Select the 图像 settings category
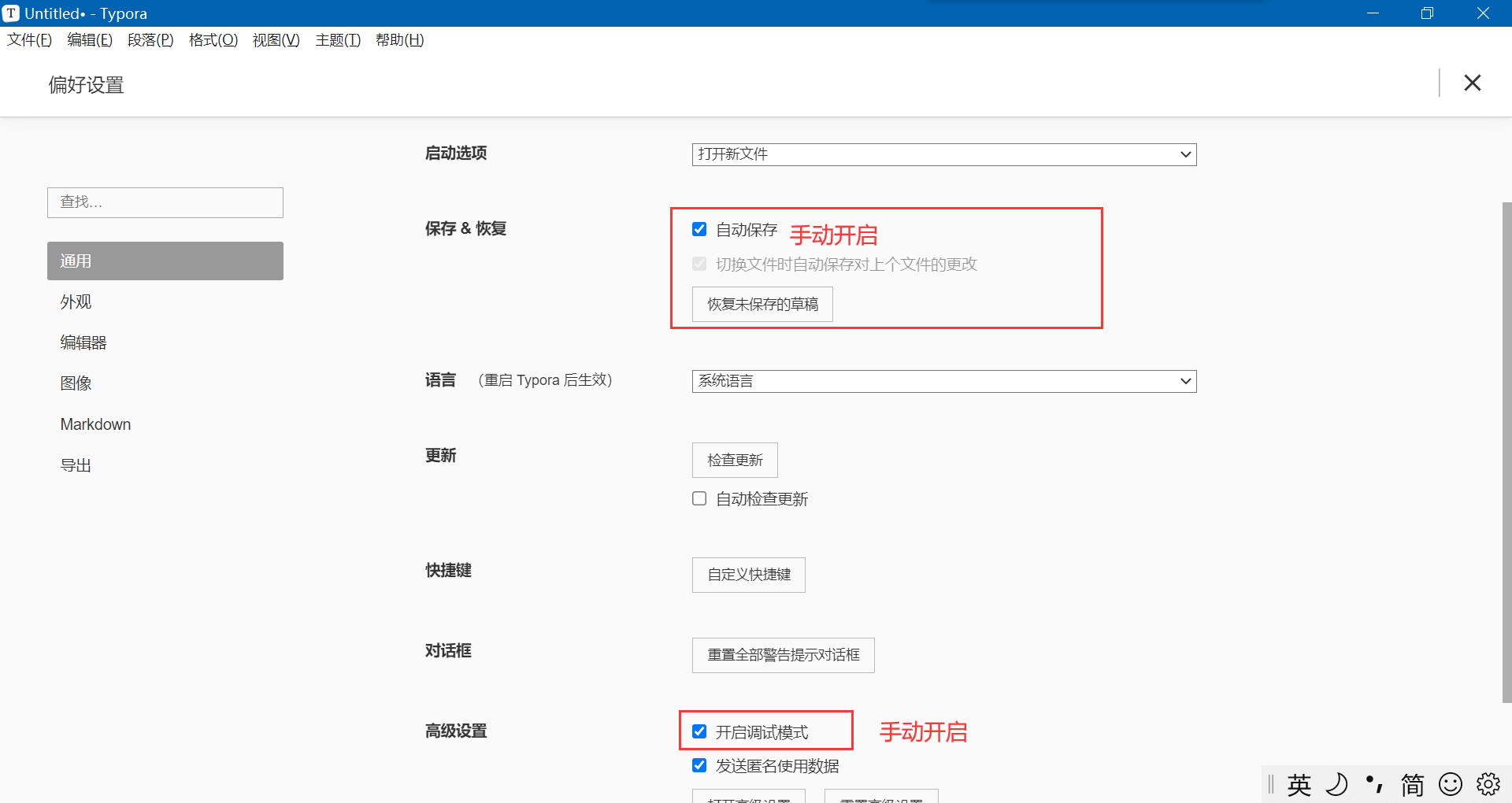This screenshot has height=803, width=1512. [x=165, y=383]
